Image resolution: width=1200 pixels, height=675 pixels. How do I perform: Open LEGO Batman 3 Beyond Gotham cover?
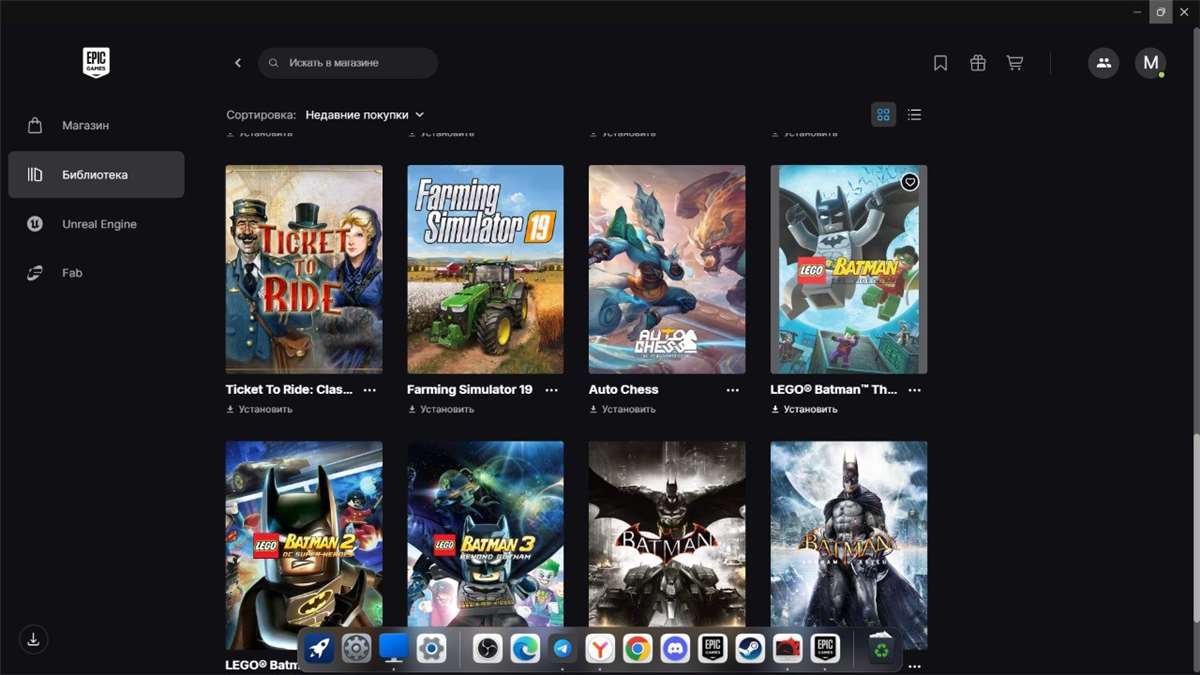485,545
